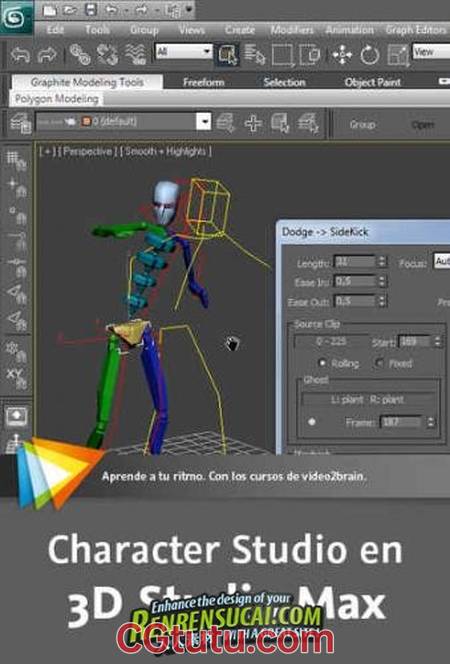The image size is (450, 664).
Task: Click the Save File floppy icon
Action: (91, 10)
